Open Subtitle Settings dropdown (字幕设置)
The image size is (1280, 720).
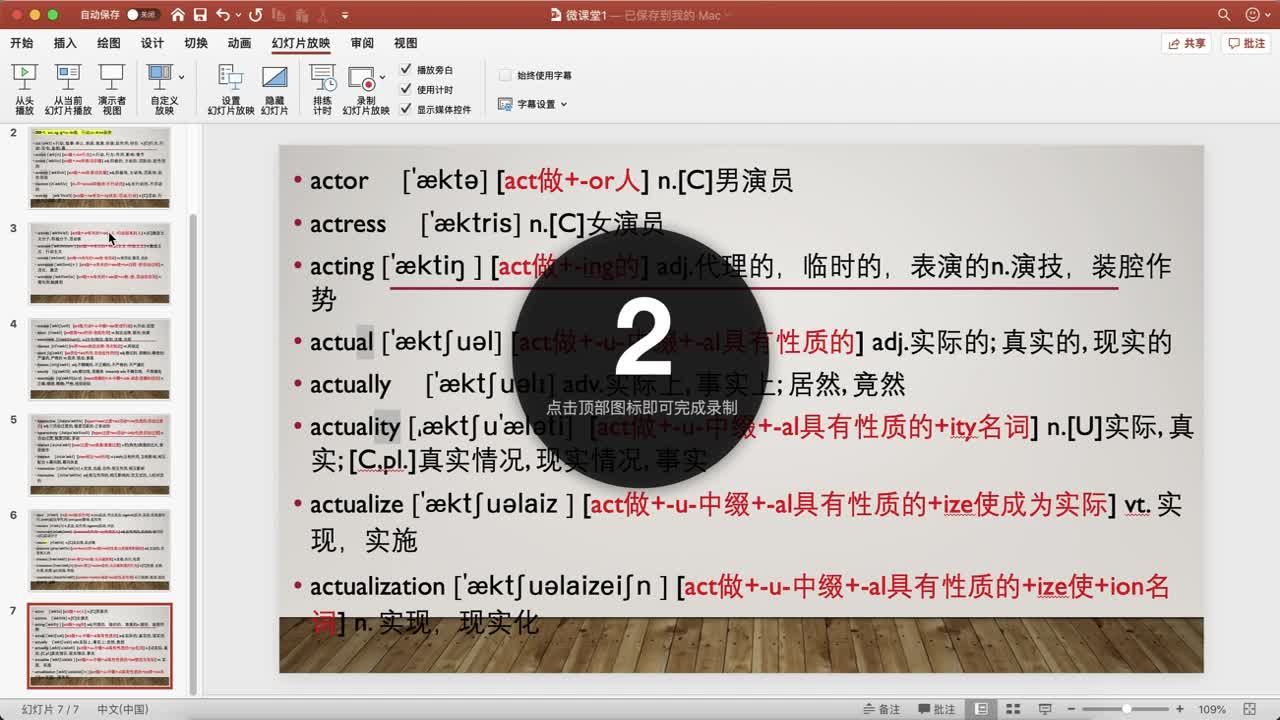[533, 104]
